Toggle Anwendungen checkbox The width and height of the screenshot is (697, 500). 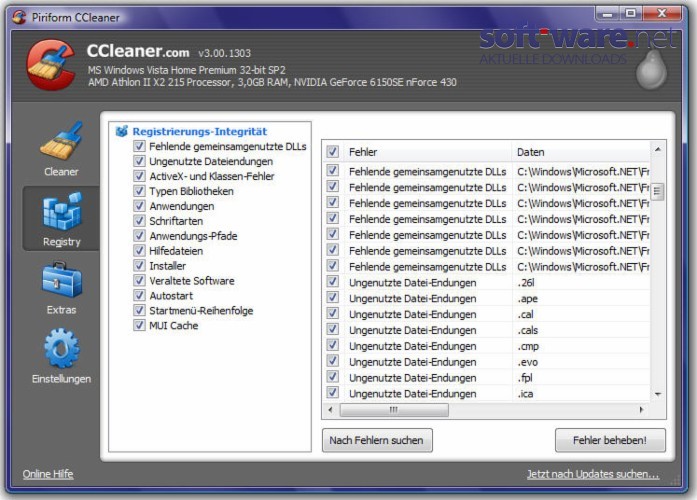click(x=139, y=206)
